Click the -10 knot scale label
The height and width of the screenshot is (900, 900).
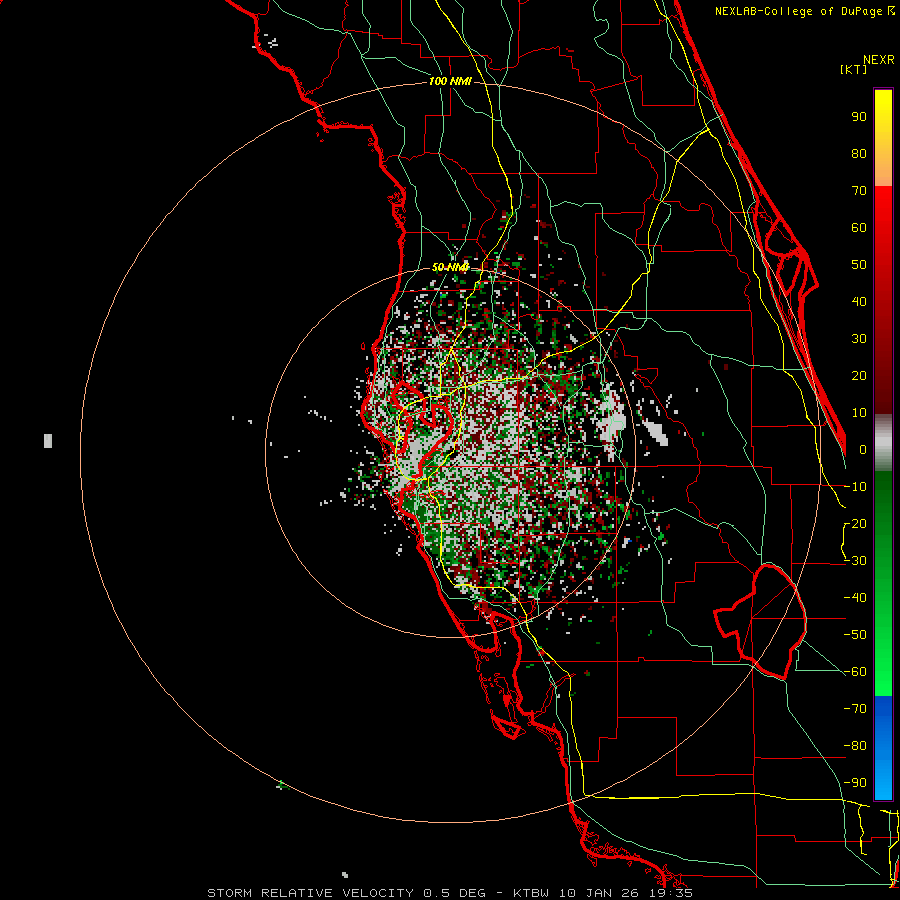pos(855,487)
